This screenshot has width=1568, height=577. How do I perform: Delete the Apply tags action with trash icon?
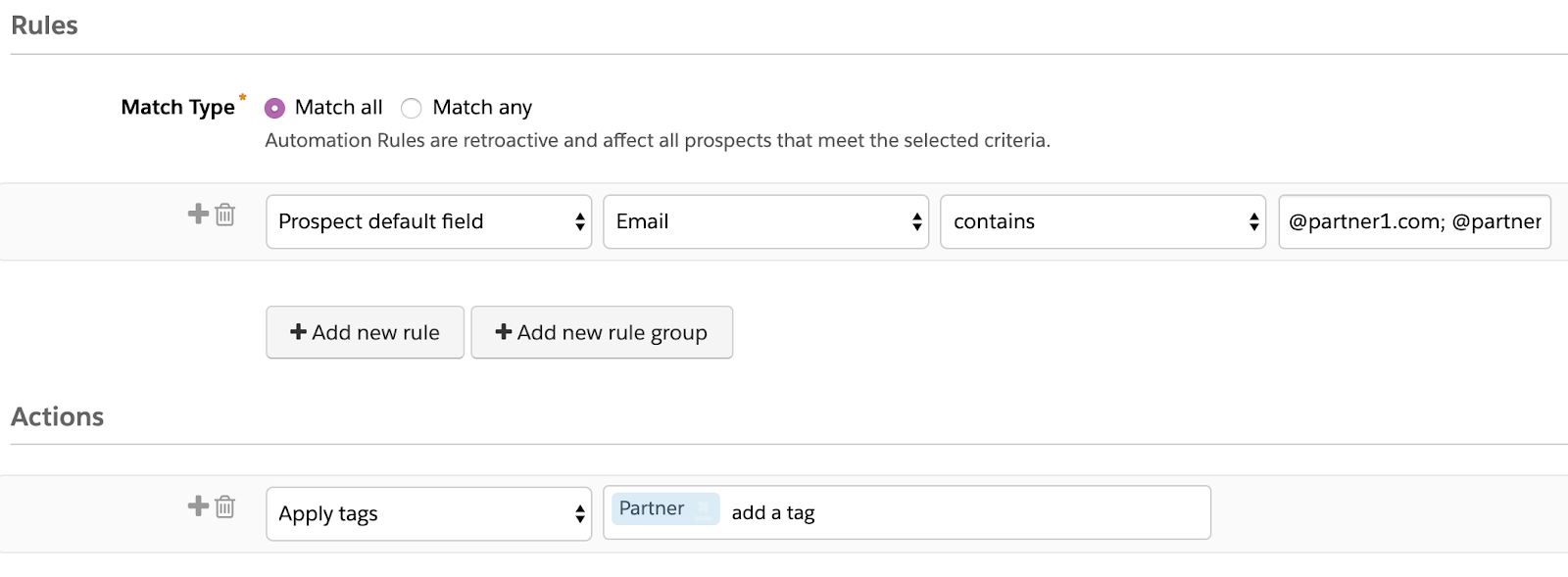225,506
